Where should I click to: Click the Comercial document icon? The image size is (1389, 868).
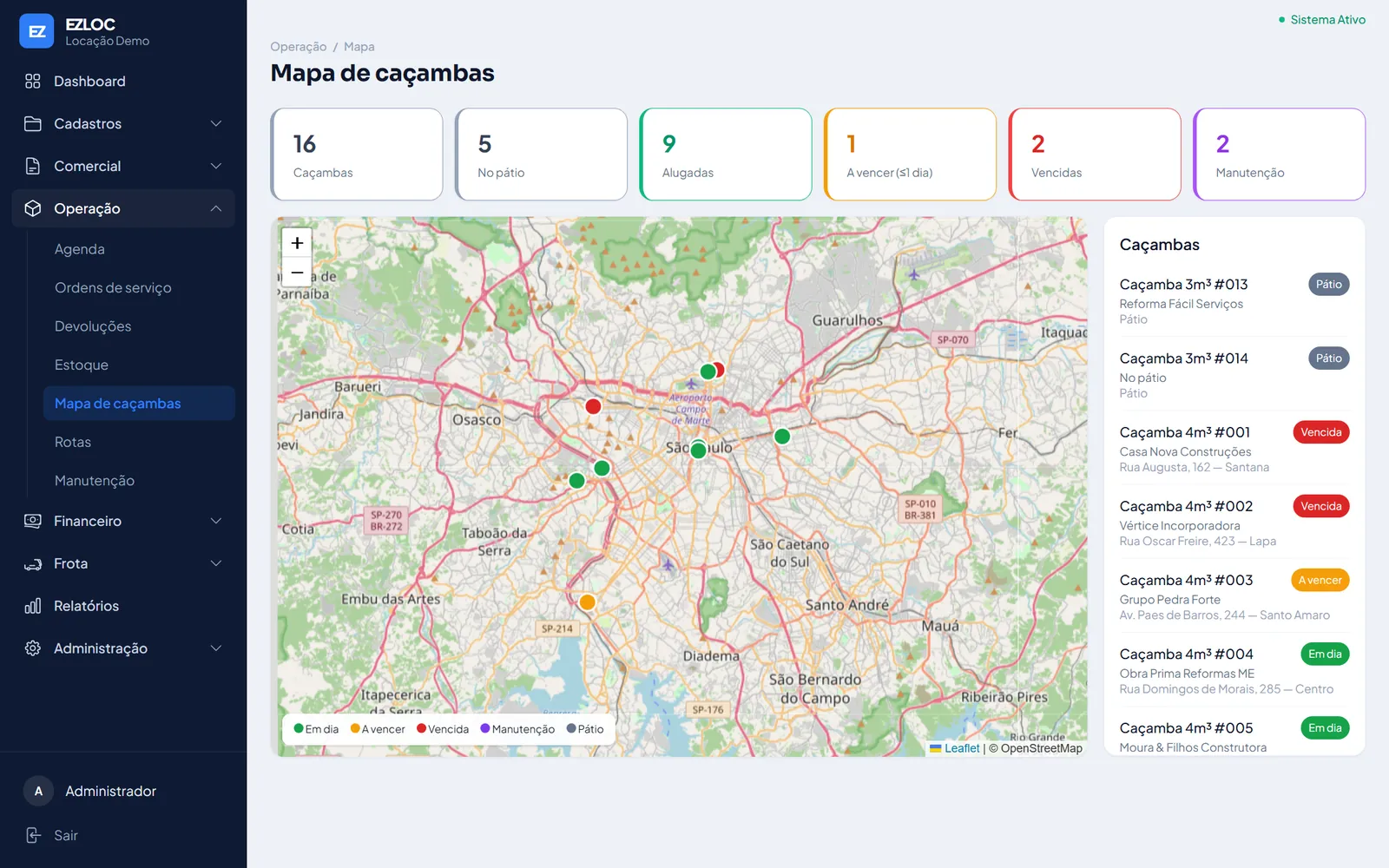point(33,166)
